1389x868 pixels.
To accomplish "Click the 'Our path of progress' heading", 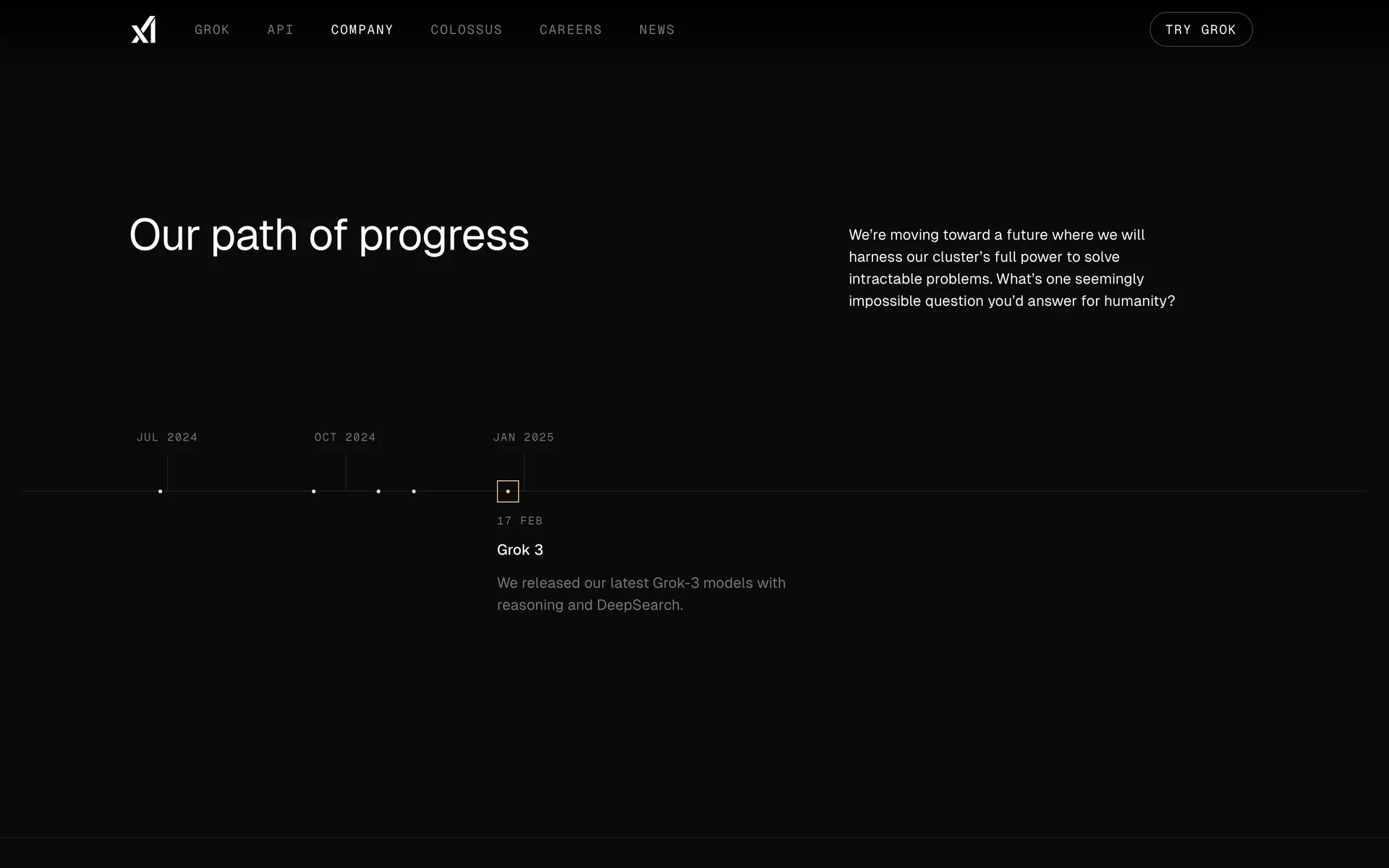I will click(x=329, y=235).
